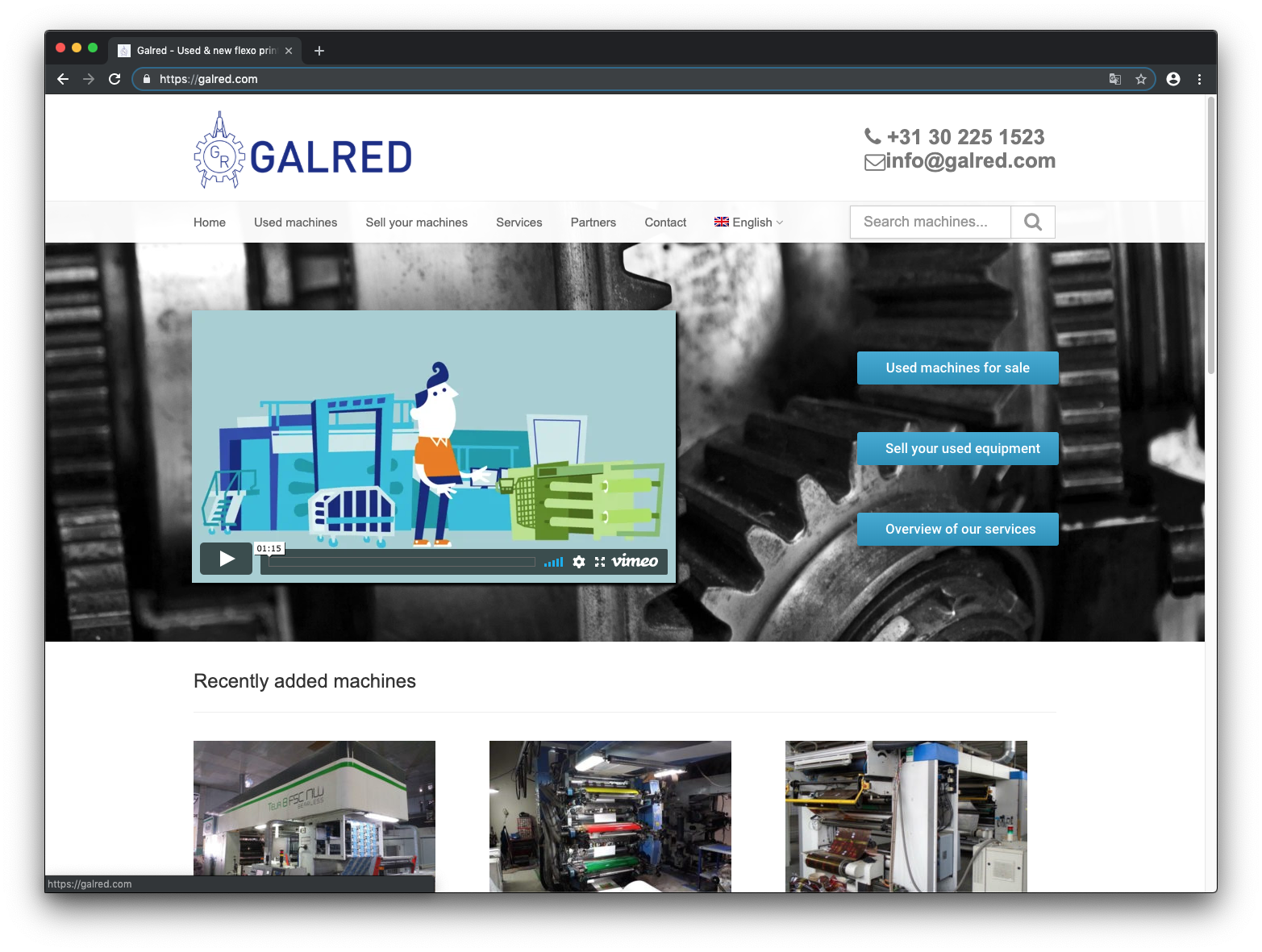Click the browser back arrow

tap(63, 79)
